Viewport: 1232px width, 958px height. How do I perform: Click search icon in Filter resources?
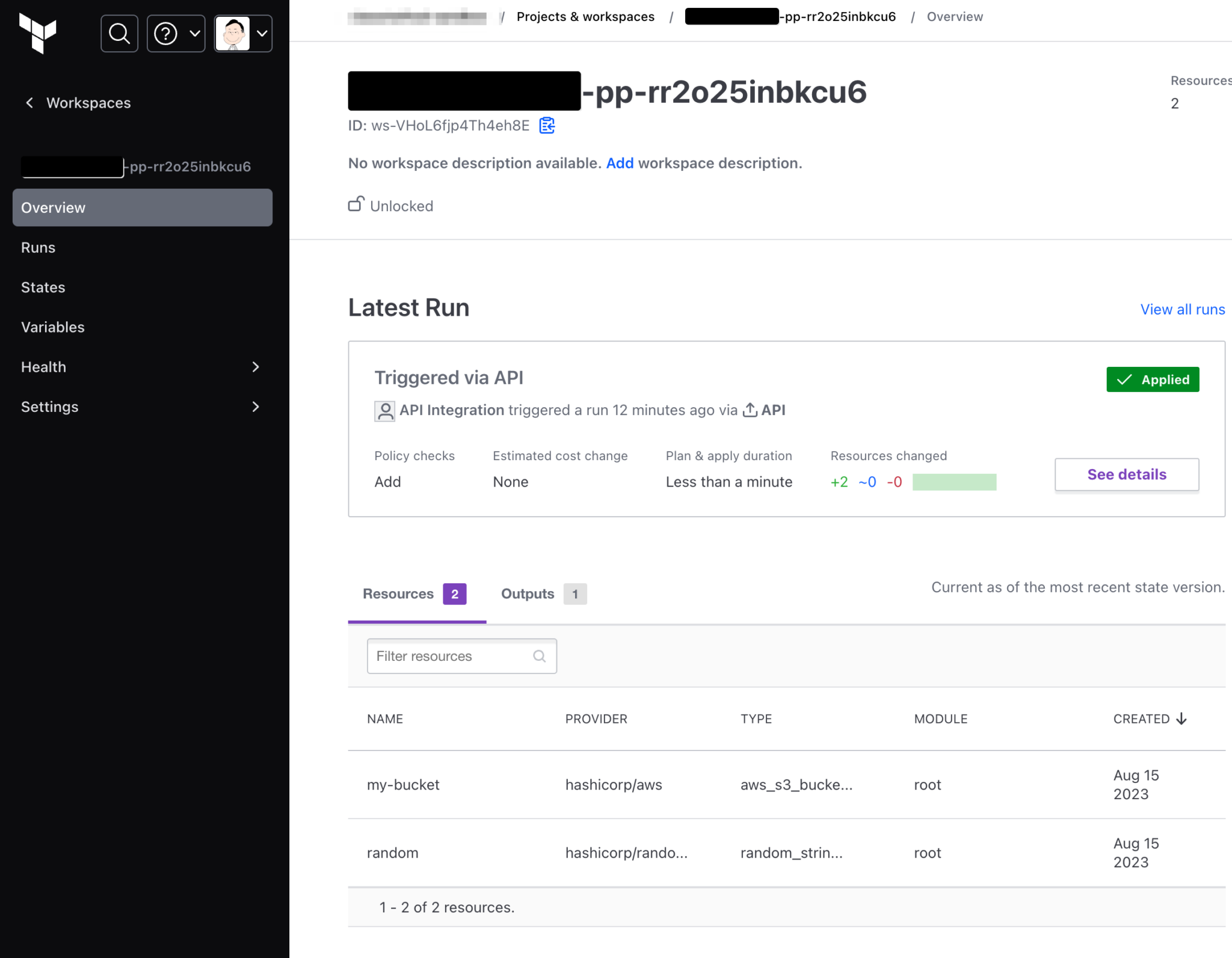click(540, 656)
